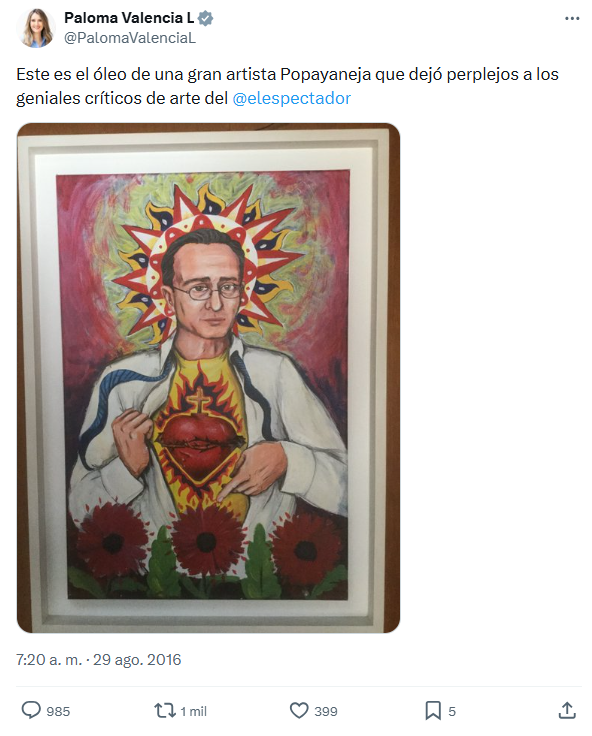592x736 pixels.
Task: Open Paloma Valencia's profile avatar
Action: [x=36, y=28]
